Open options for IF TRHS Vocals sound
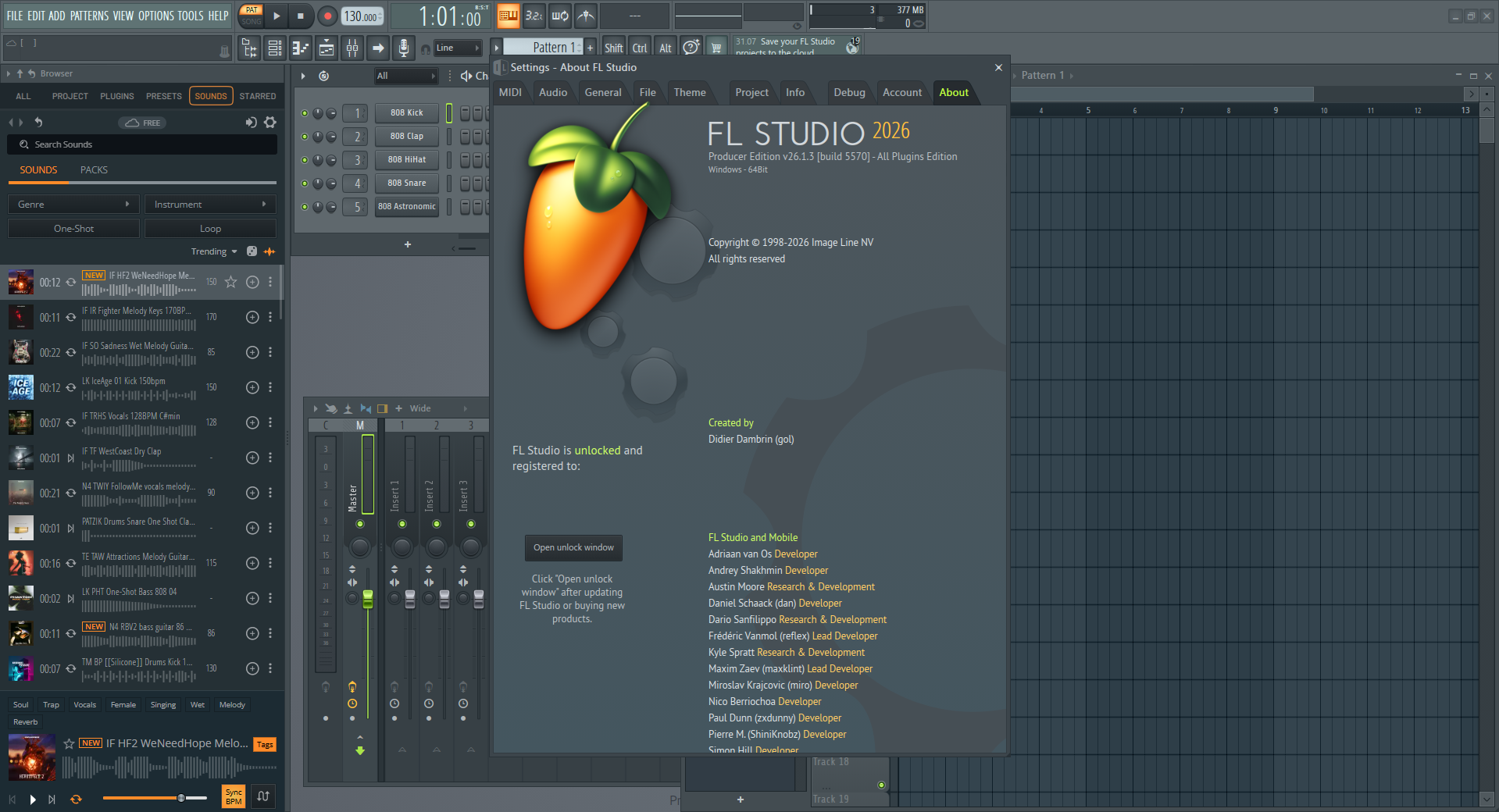The image size is (1499, 812). (270, 422)
